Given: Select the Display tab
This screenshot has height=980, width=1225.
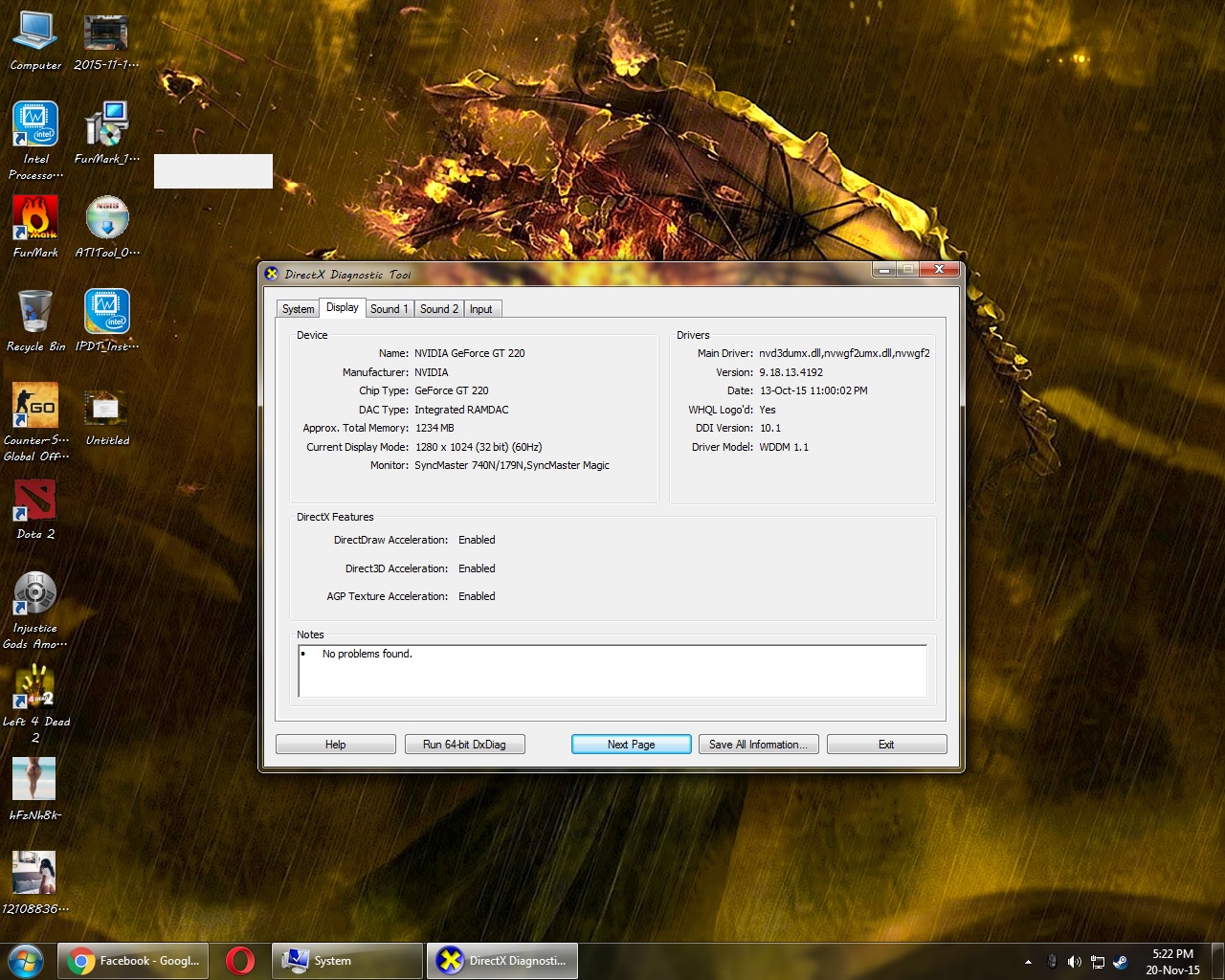Looking at the screenshot, I should [343, 307].
